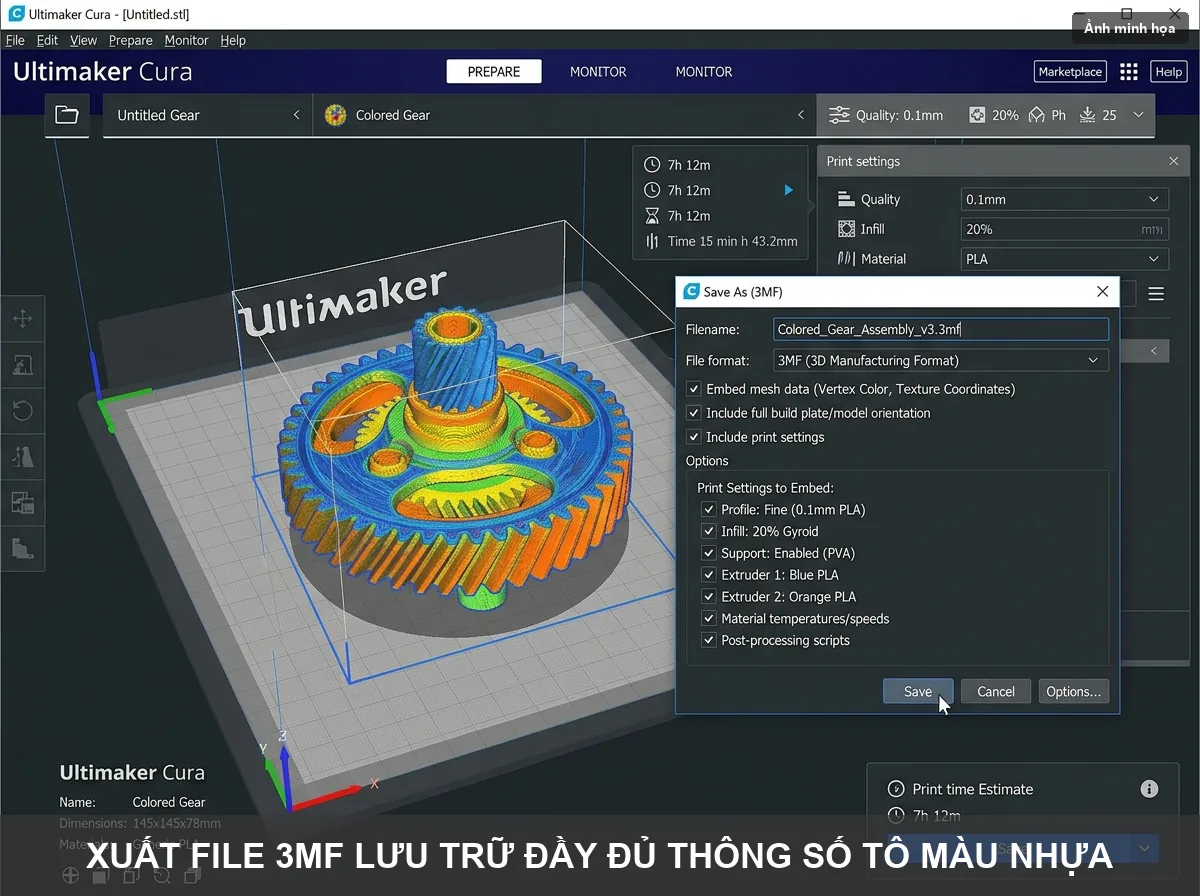This screenshot has height=896, width=1200.
Task: Collapse the Colored Gear material selector
Action: pyautogui.click(x=800, y=115)
